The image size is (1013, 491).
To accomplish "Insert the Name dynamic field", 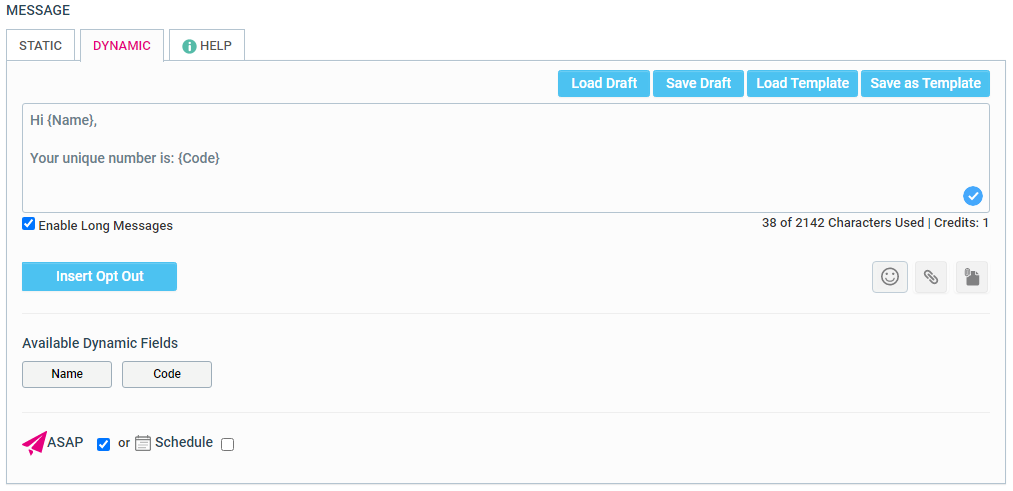I will (x=67, y=374).
